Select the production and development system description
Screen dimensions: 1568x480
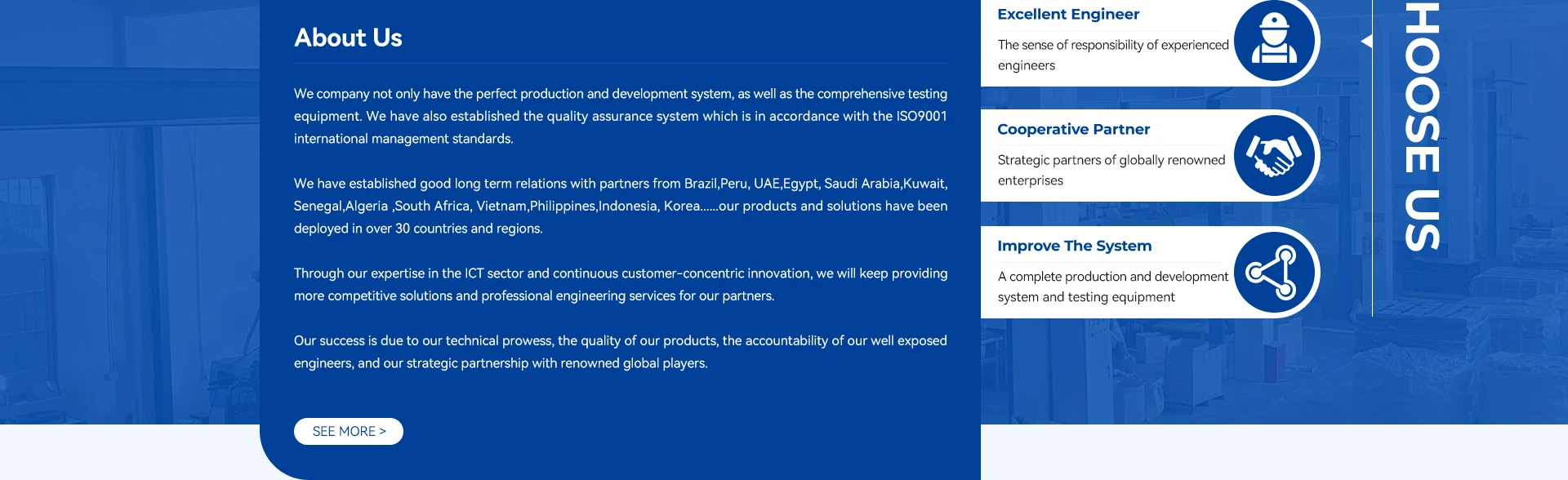[x=1113, y=287]
